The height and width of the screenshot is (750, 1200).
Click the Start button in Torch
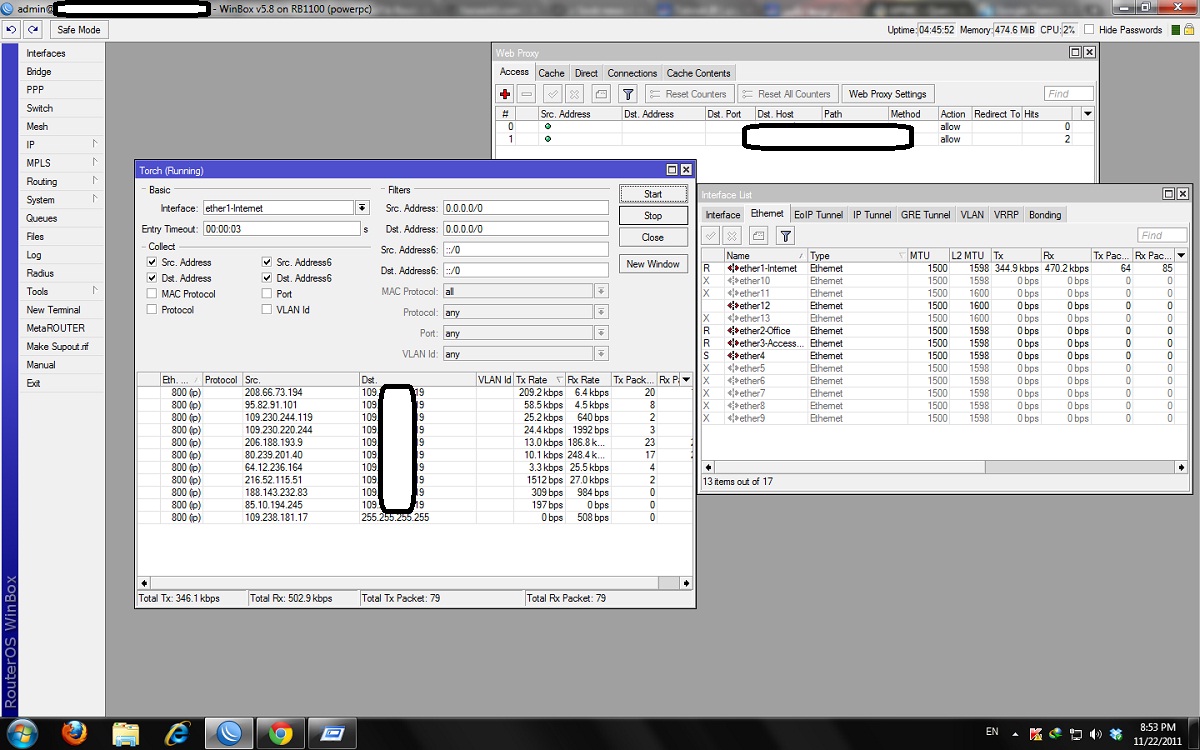point(653,194)
